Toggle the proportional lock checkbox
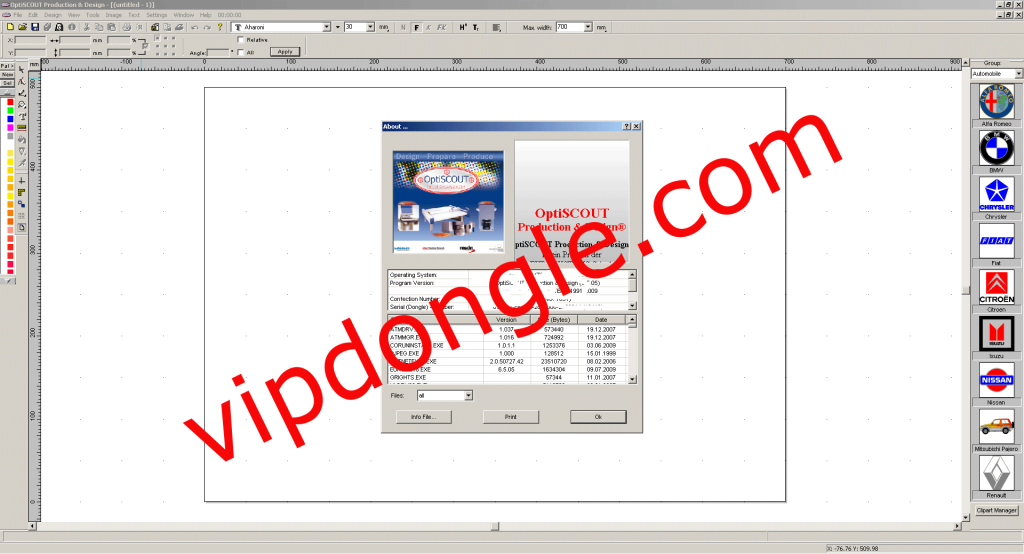The image size is (1024, 554). pos(145,46)
